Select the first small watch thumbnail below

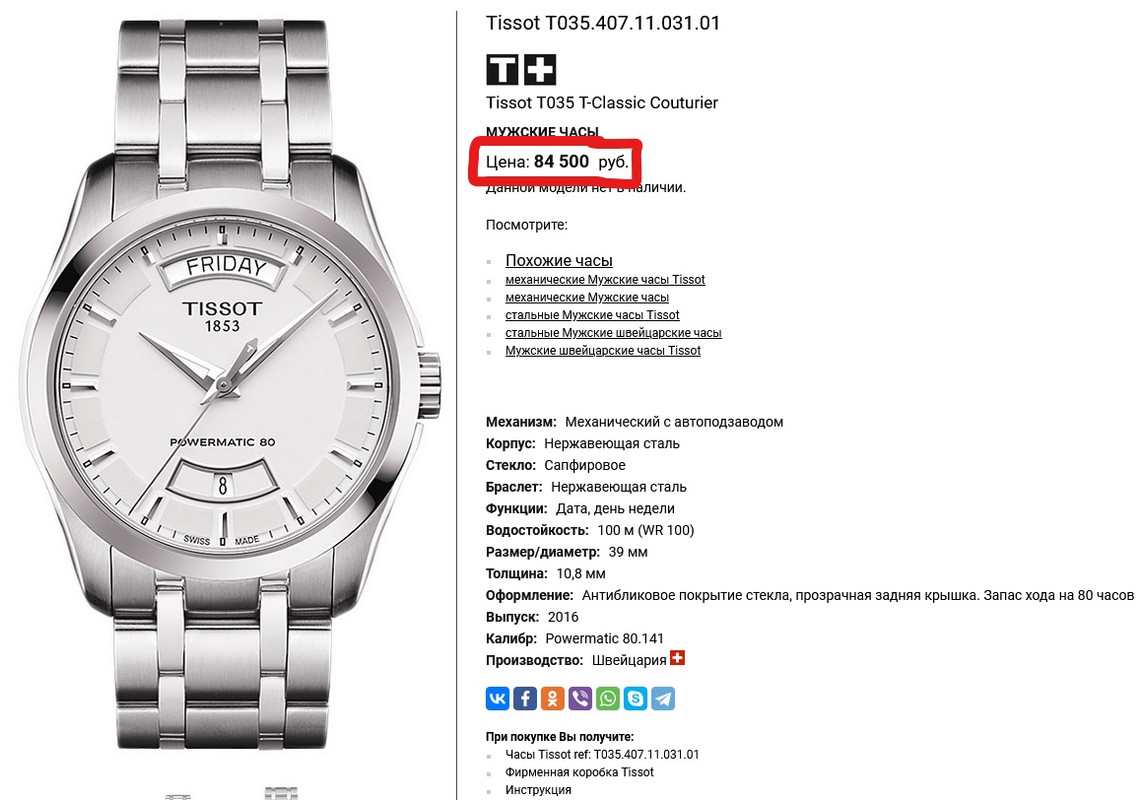click(x=177, y=796)
